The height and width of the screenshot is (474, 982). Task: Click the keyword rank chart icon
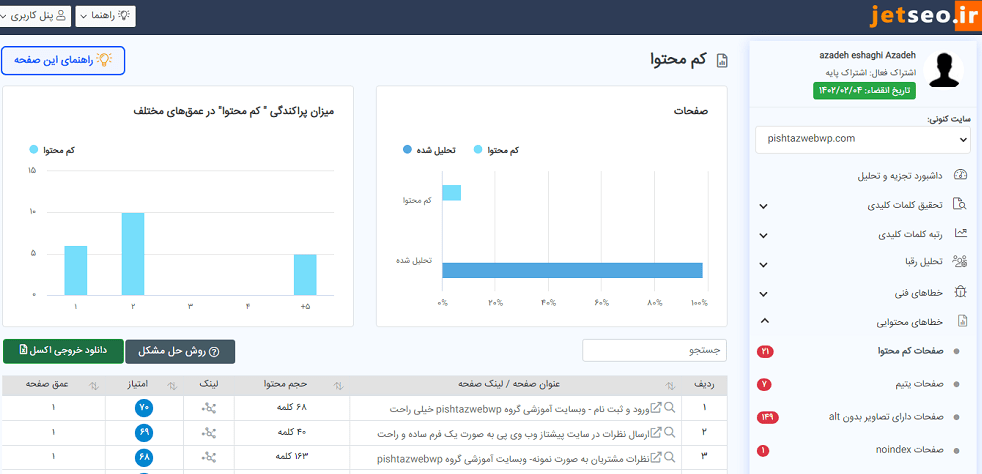click(960, 234)
